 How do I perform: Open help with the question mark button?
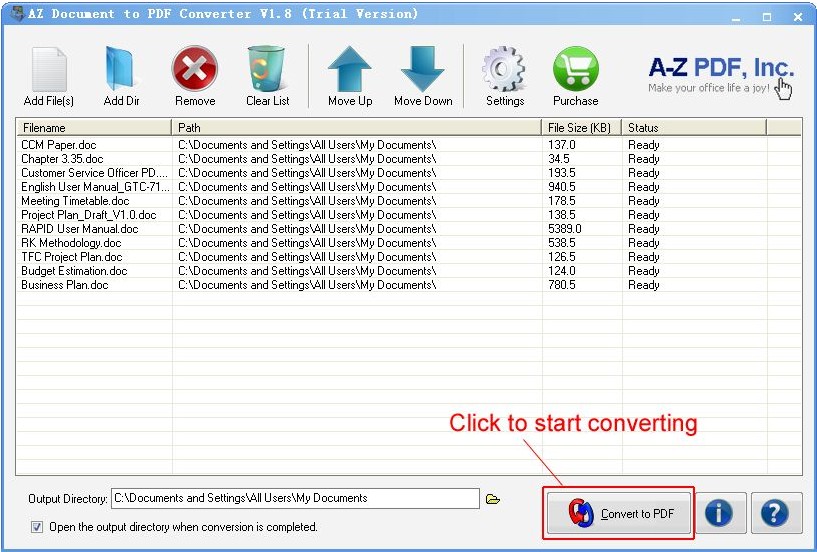coord(776,513)
